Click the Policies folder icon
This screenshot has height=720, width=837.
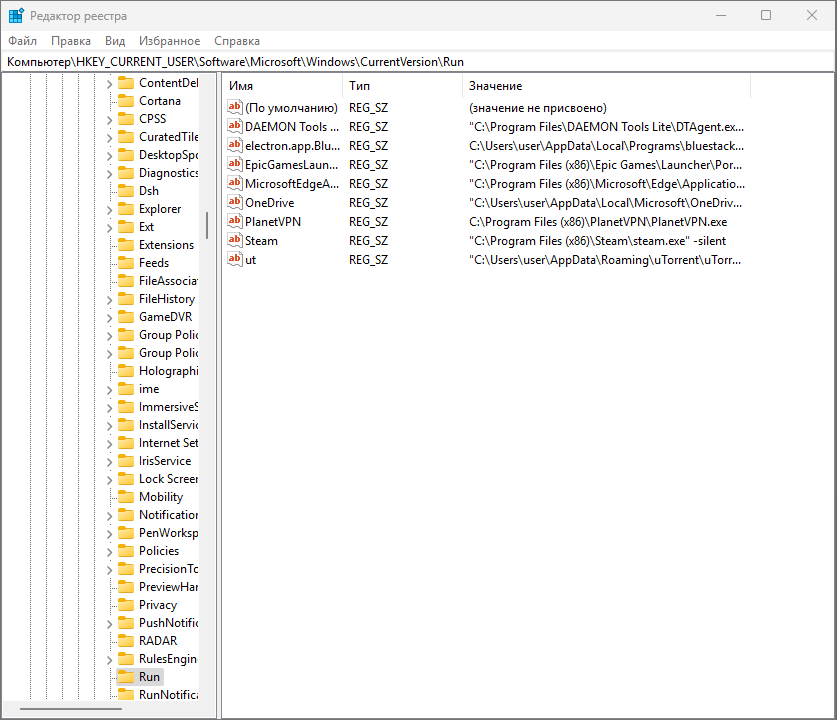point(126,551)
